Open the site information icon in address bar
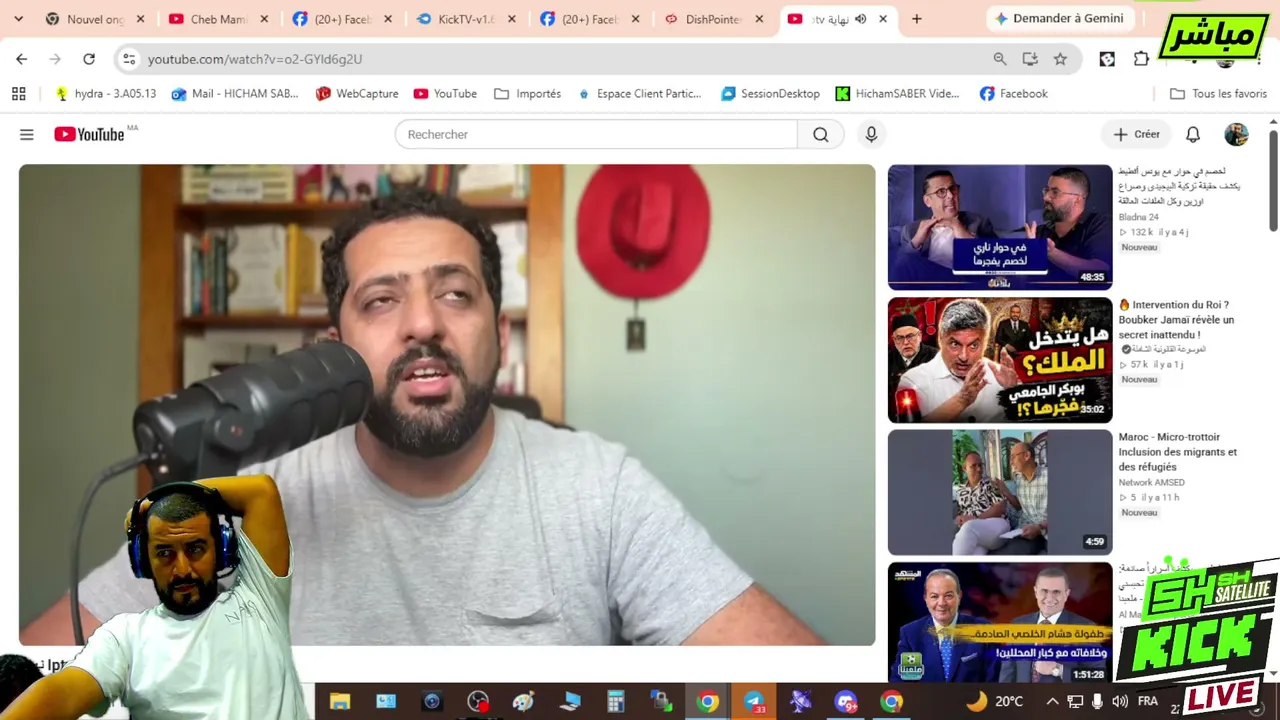 [129, 59]
